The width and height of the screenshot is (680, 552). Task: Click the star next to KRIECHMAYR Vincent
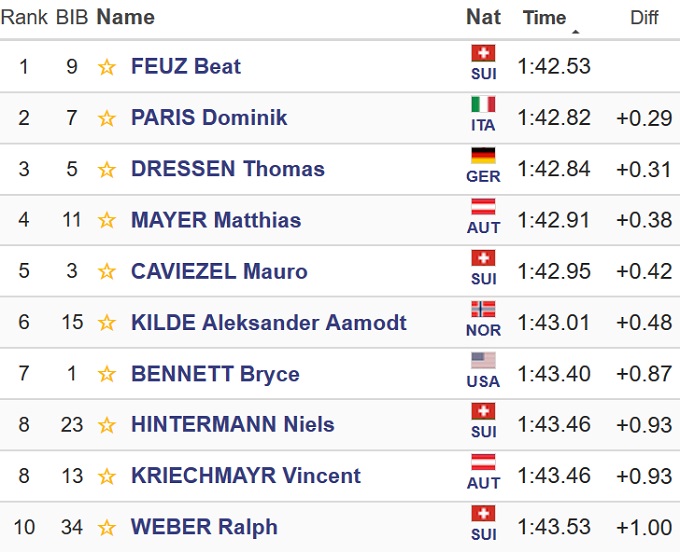click(x=107, y=476)
